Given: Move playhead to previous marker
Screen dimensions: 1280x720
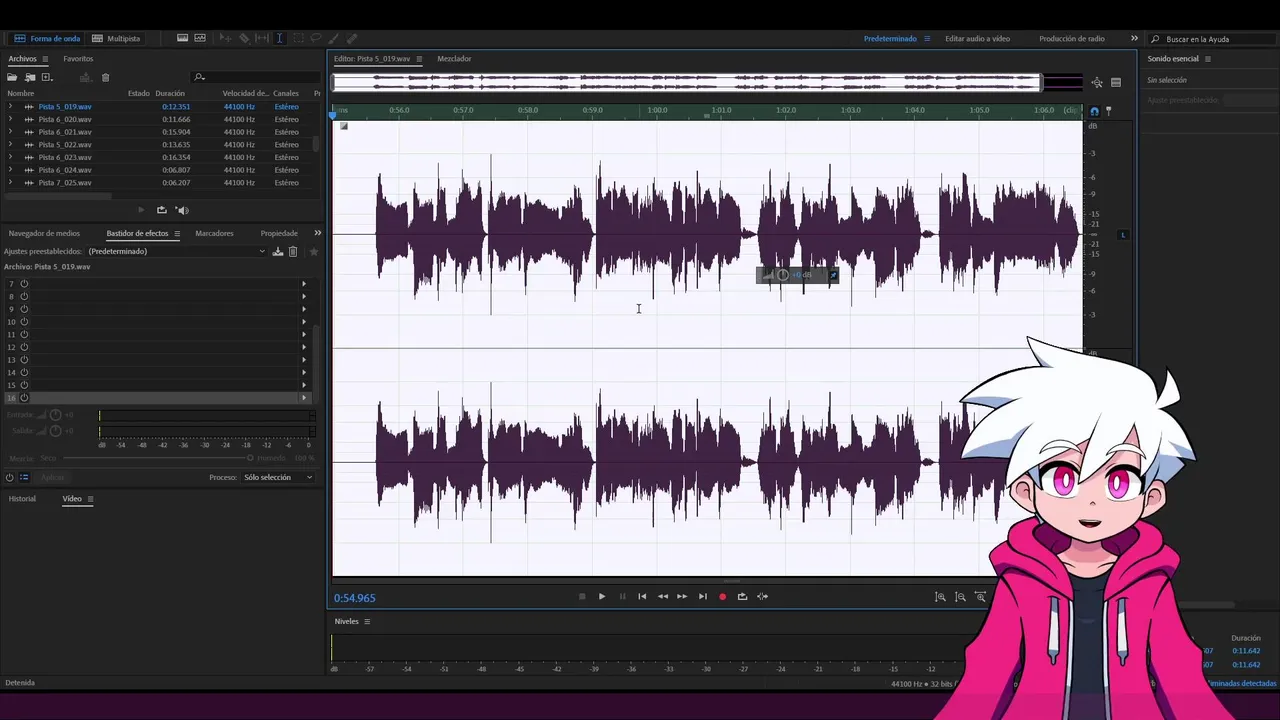Looking at the screenshot, I should 642,597.
